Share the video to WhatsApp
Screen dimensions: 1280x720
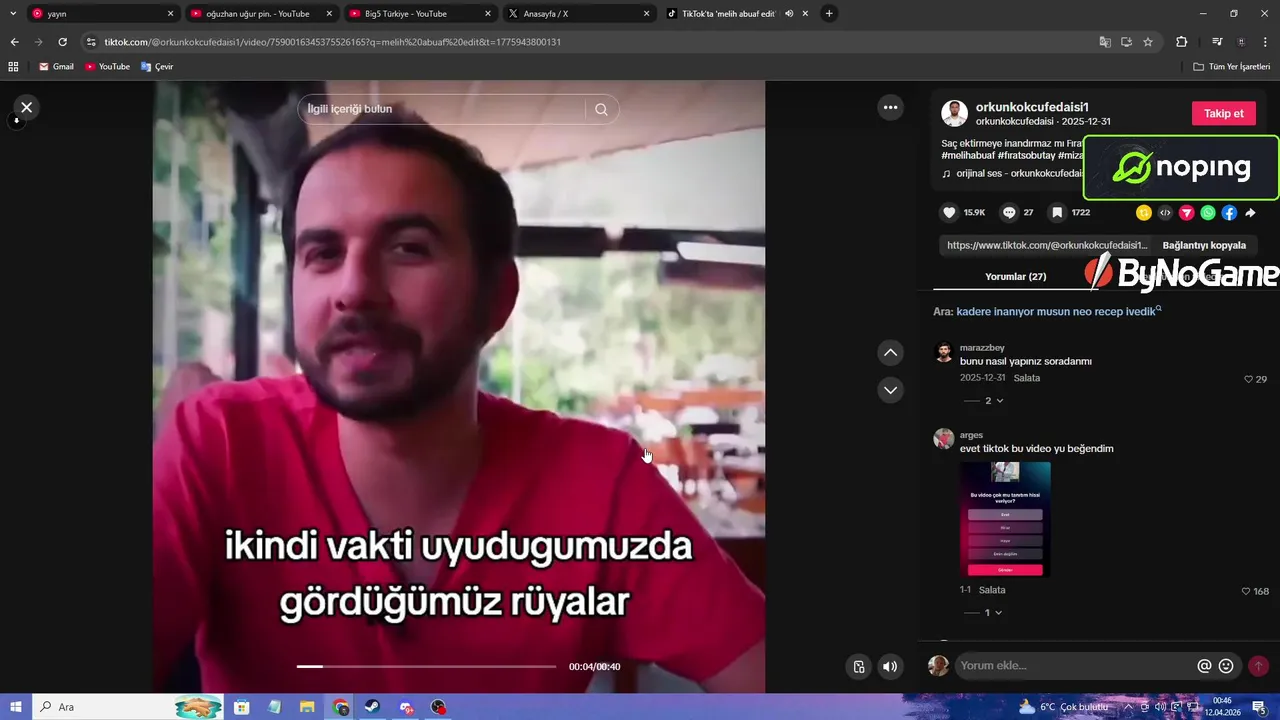tap(1208, 212)
